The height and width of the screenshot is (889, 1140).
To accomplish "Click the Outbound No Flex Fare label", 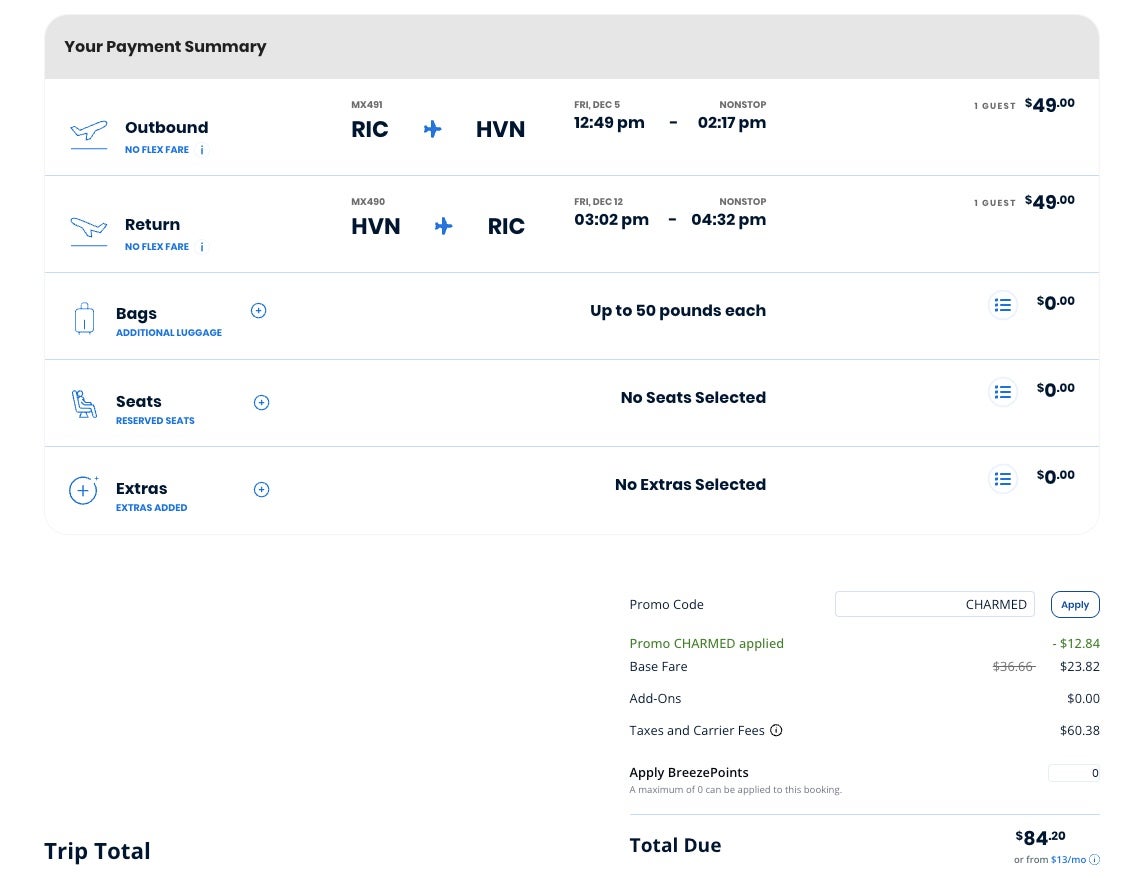I will pos(157,150).
